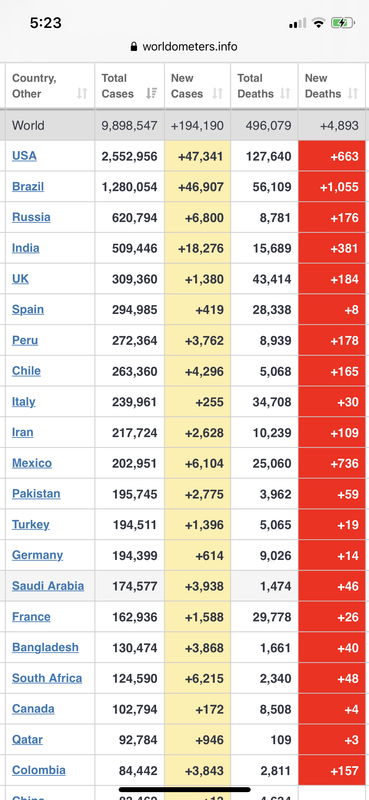Screen dimensions: 369x800
Task: Open the Germany country link
Action: click(38, 555)
